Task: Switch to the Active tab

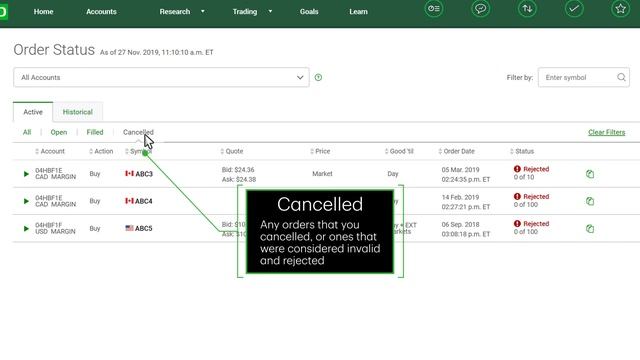Action: tap(33, 112)
